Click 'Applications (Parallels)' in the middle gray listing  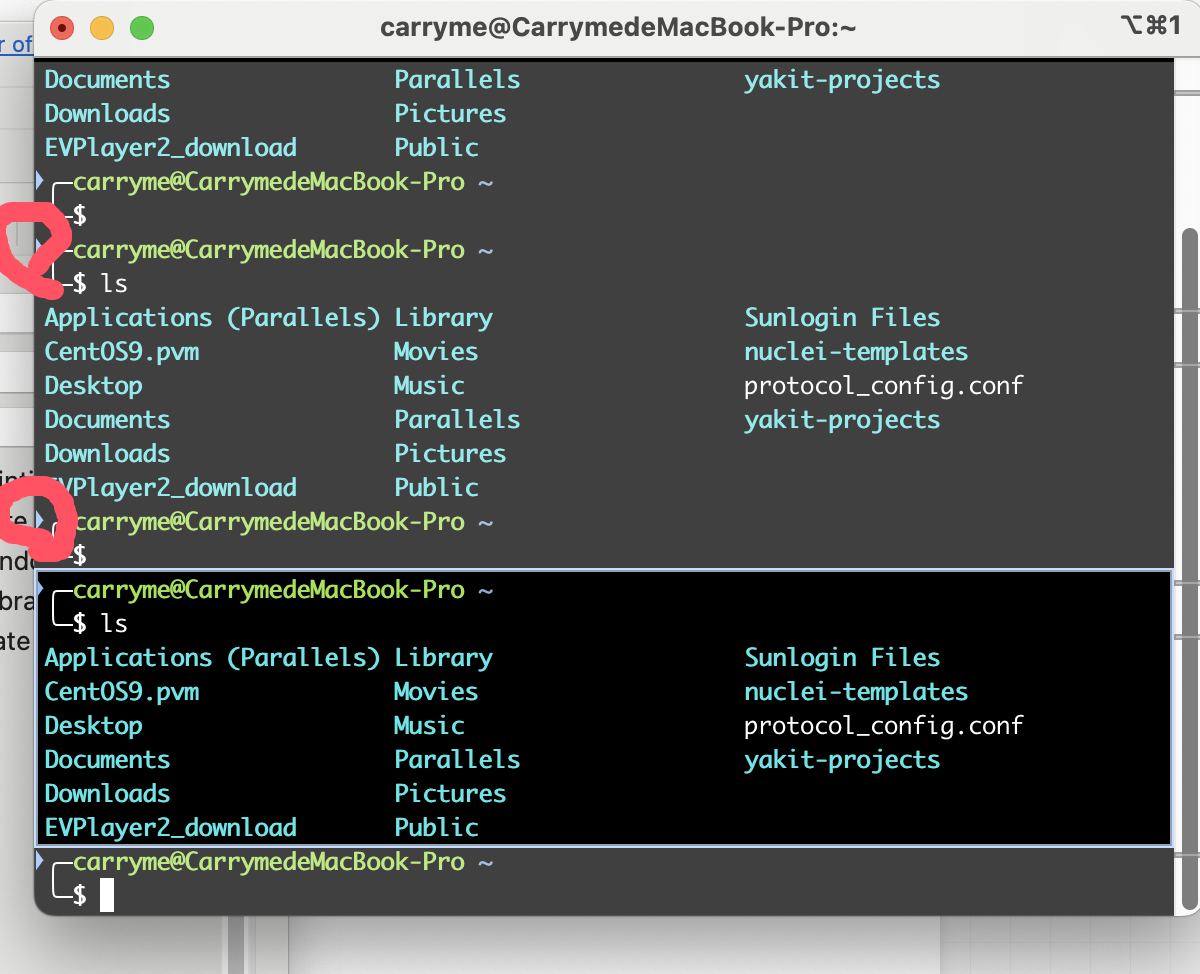[x=212, y=318]
